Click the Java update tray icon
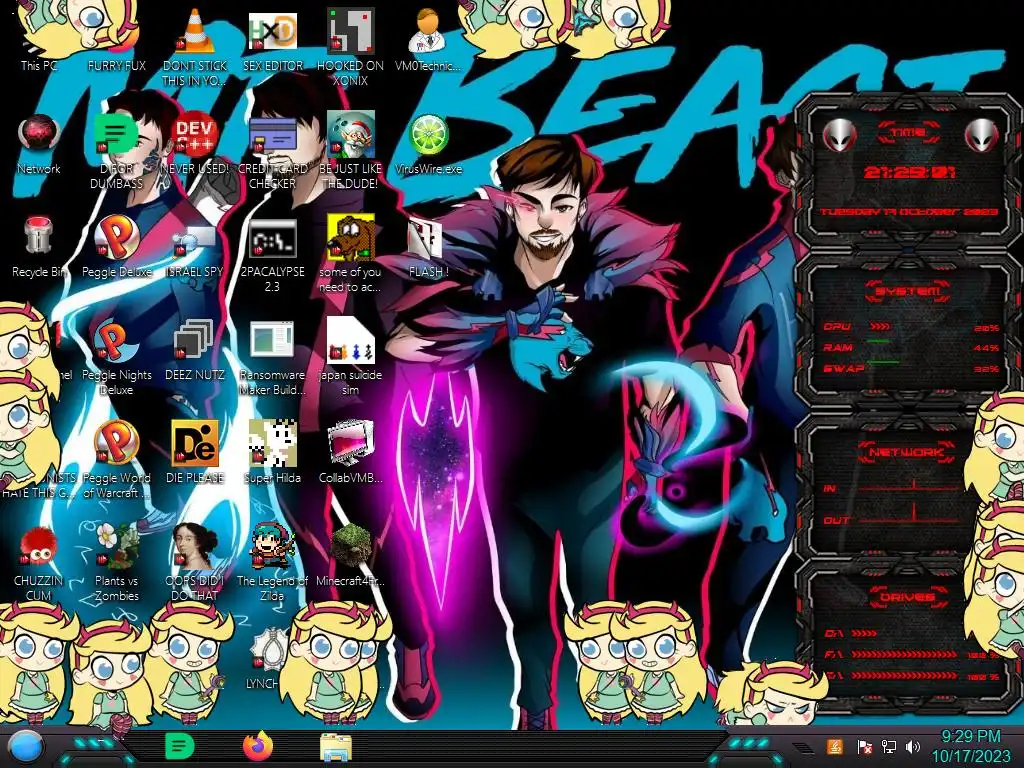This screenshot has height=768, width=1024. pos(834,746)
